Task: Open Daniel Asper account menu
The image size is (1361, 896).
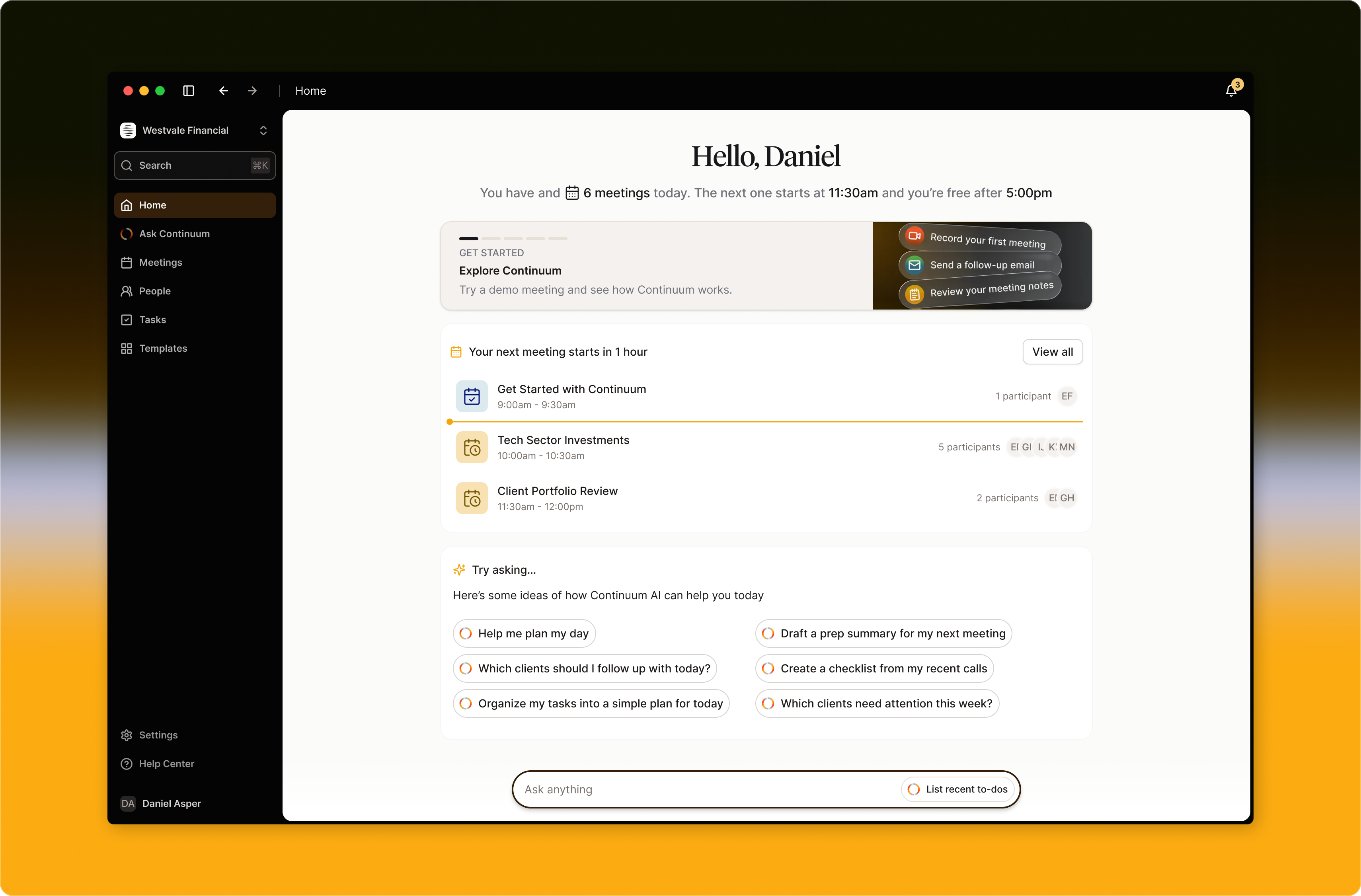Action: (171, 803)
